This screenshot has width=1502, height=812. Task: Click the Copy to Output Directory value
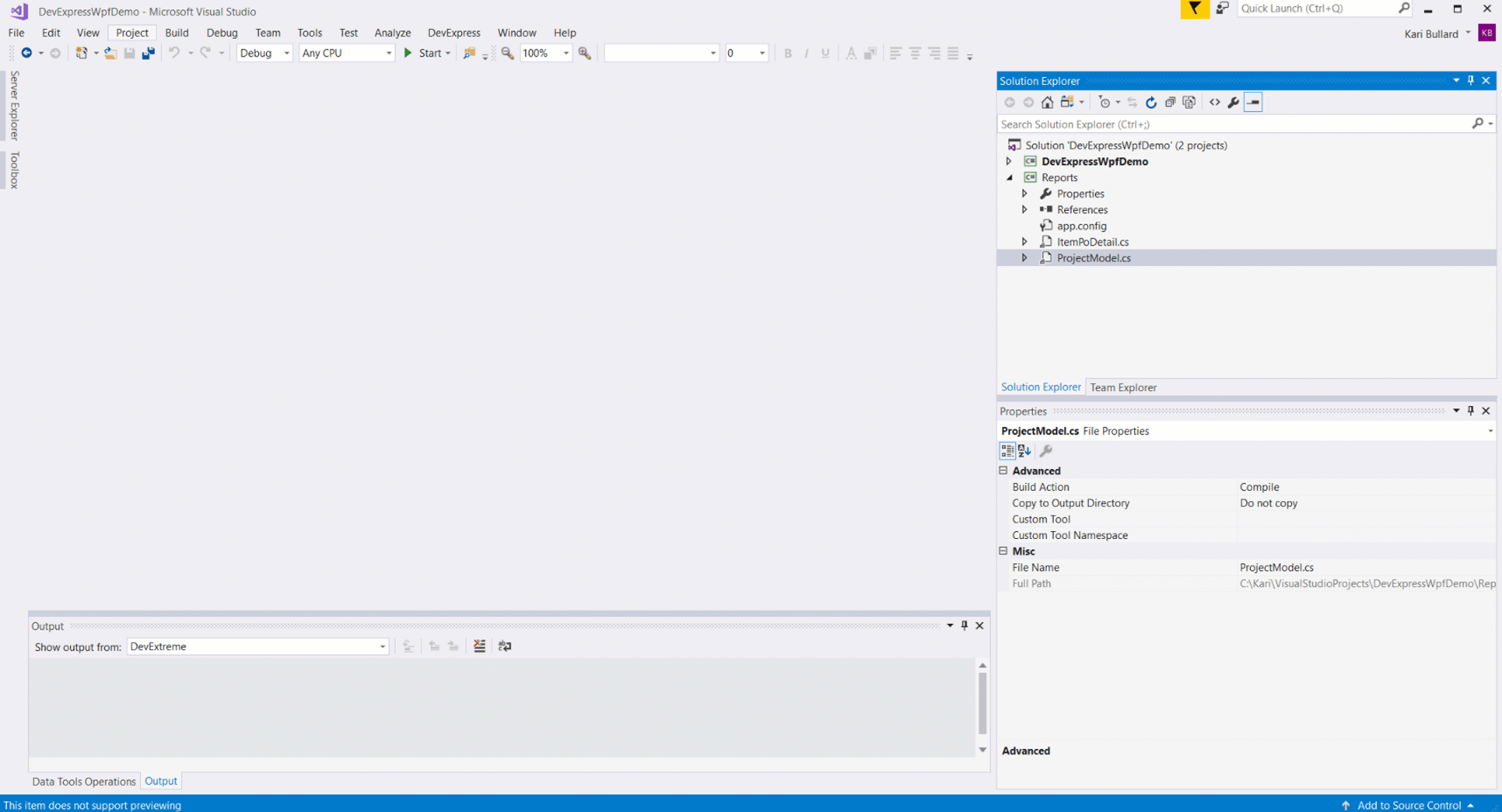click(1268, 503)
